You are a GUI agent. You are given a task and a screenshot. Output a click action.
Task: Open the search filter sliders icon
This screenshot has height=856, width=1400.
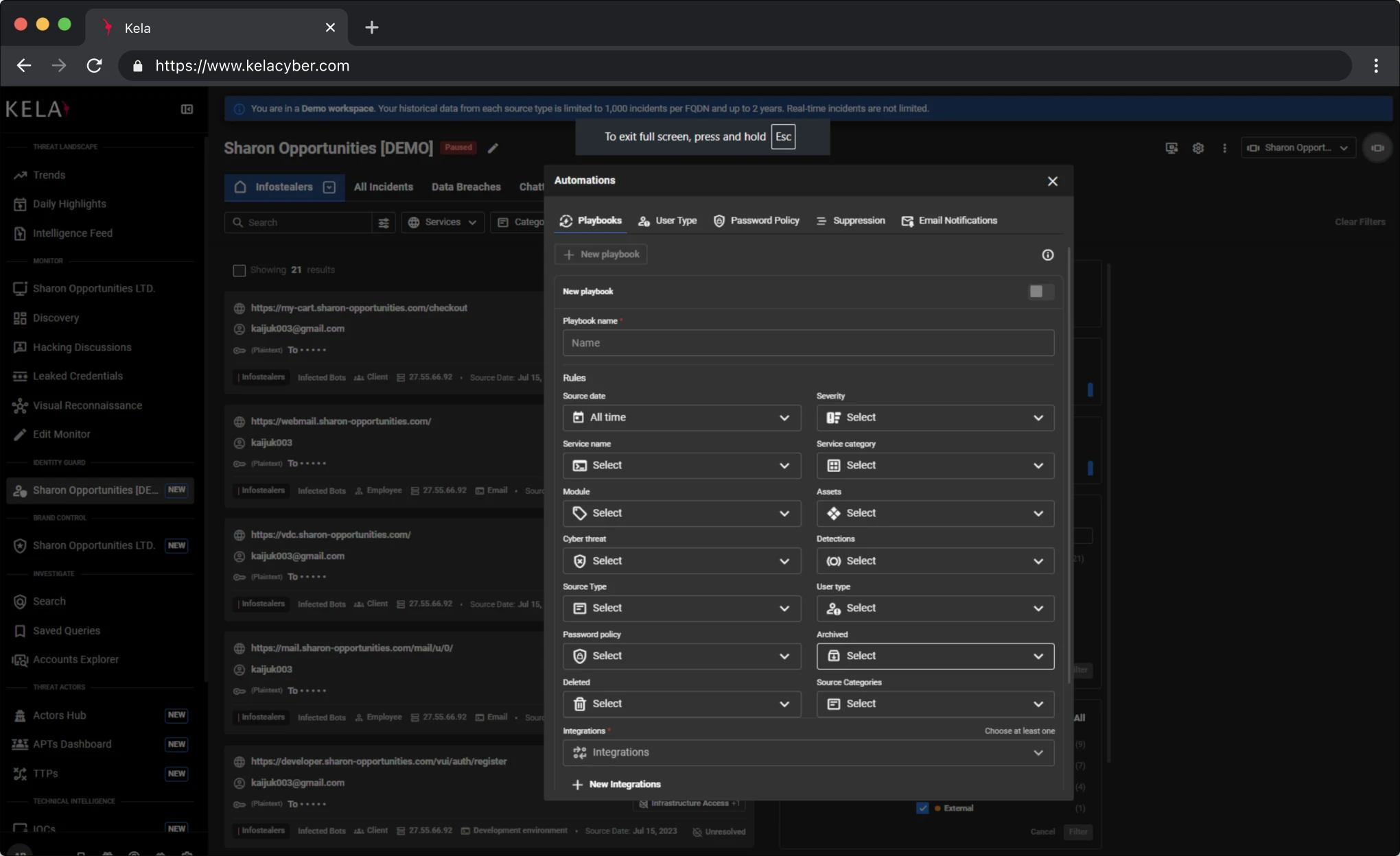click(384, 222)
